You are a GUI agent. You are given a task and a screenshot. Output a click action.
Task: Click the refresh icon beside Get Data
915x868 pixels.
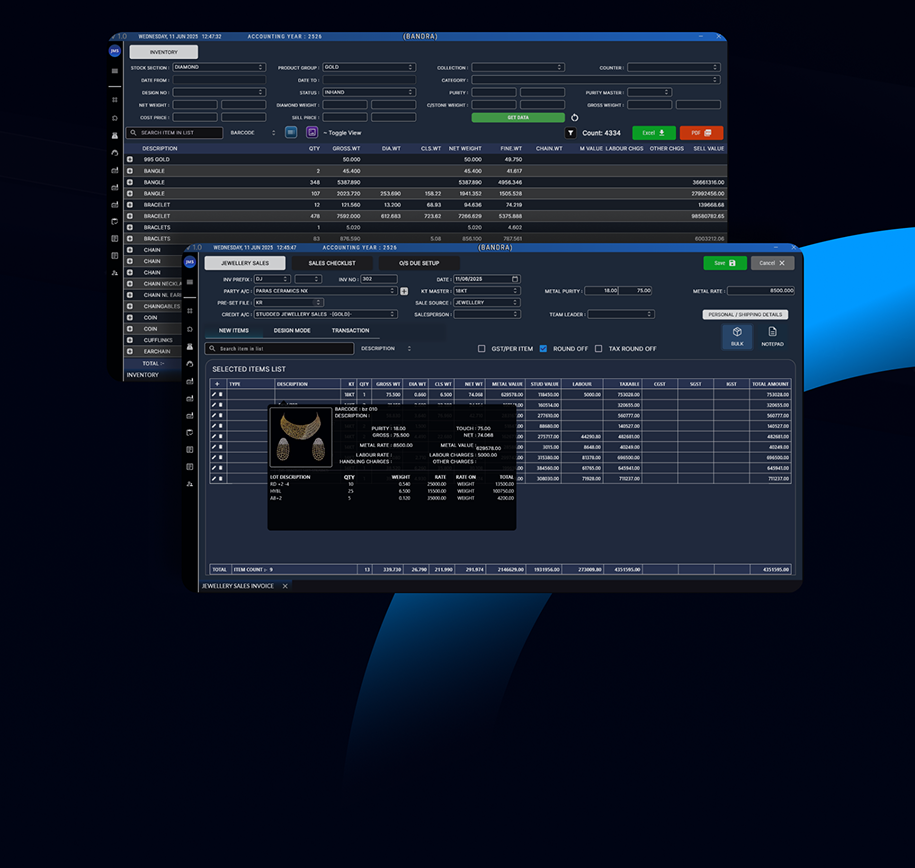coord(574,118)
